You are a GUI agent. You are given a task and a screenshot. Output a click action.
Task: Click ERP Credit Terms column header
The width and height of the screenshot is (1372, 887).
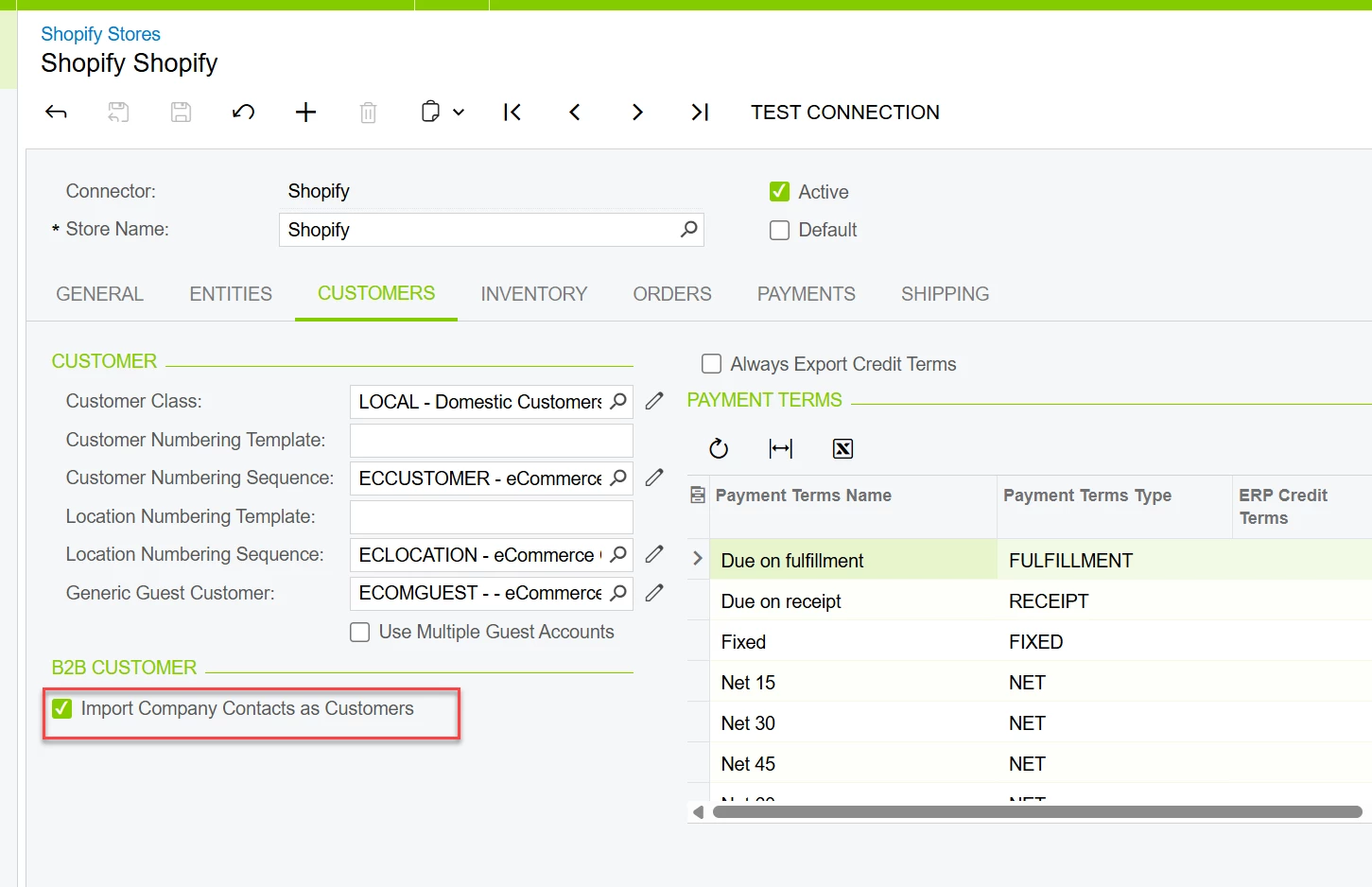click(x=1284, y=507)
